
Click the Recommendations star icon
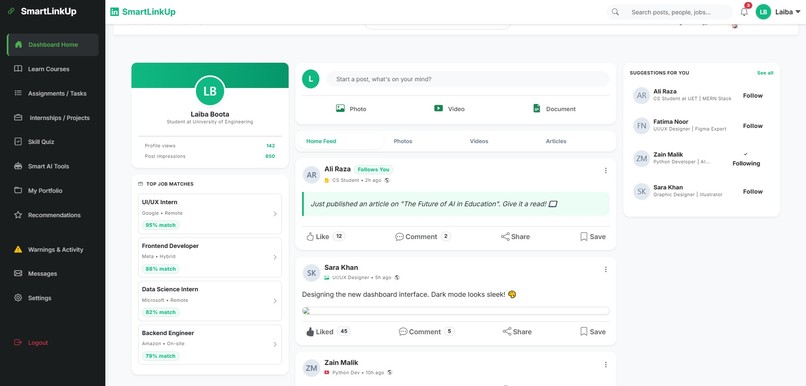click(18, 215)
